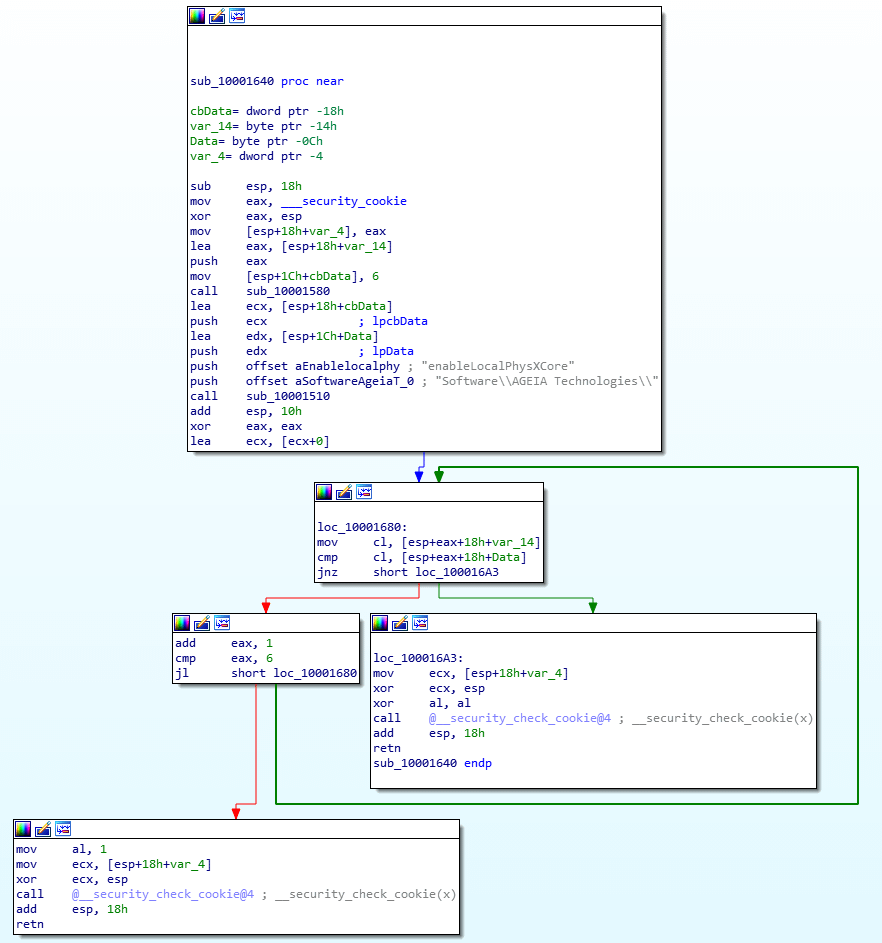Edit the sub_10001640 node using the pencil icon

216,15
